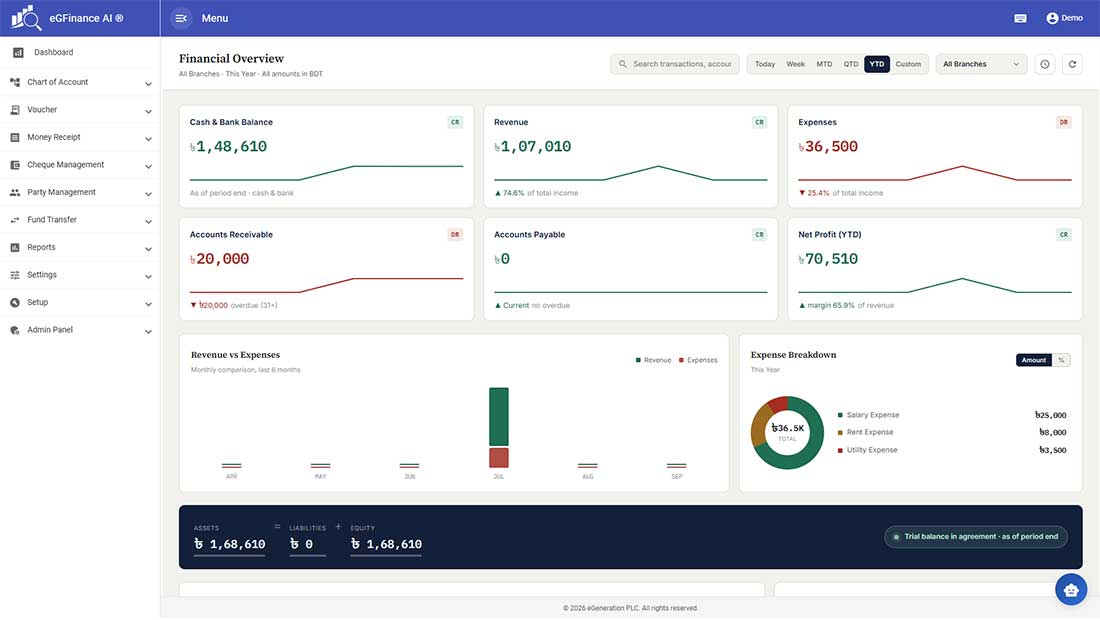This screenshot has height=620, width=1100.
Task: Select the YTD period tab
Action: [x=877, y=64]
